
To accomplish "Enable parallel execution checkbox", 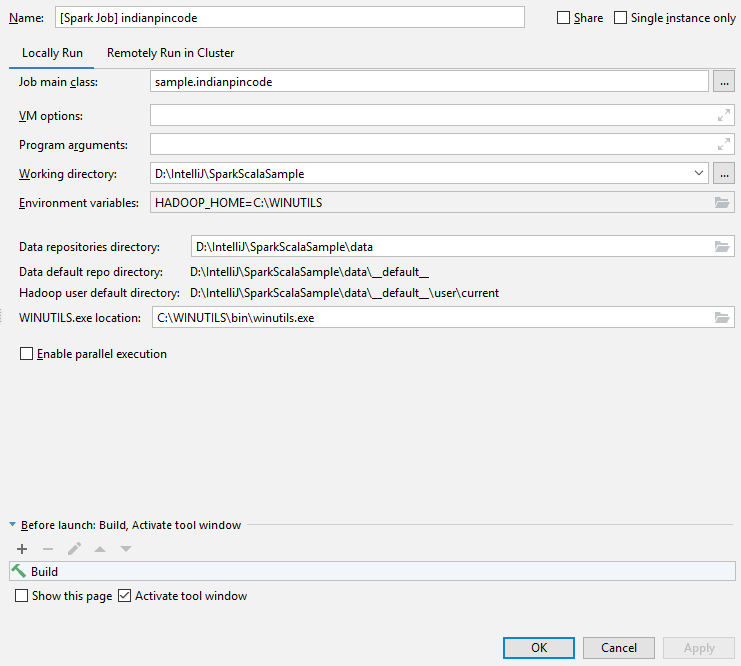I will tap(27, 354).
